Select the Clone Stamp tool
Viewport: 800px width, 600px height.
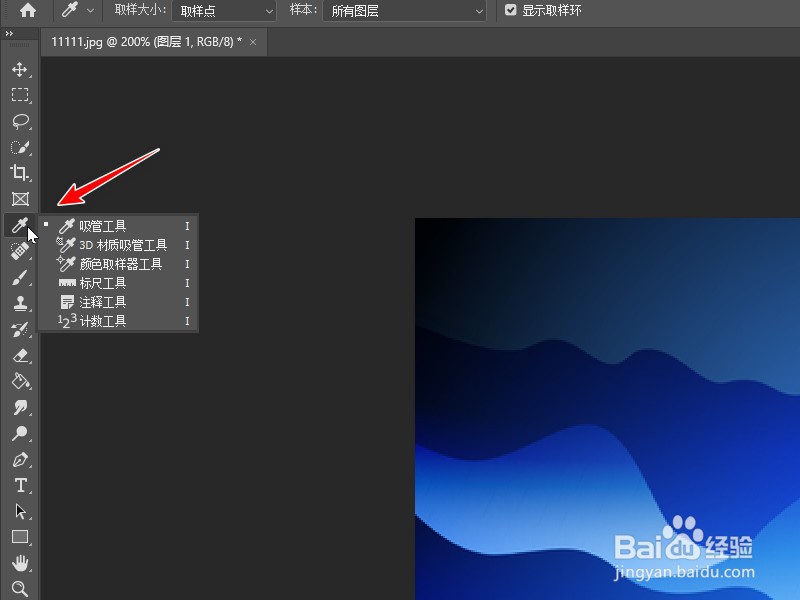pyautogui.click(x=20, y=303)
